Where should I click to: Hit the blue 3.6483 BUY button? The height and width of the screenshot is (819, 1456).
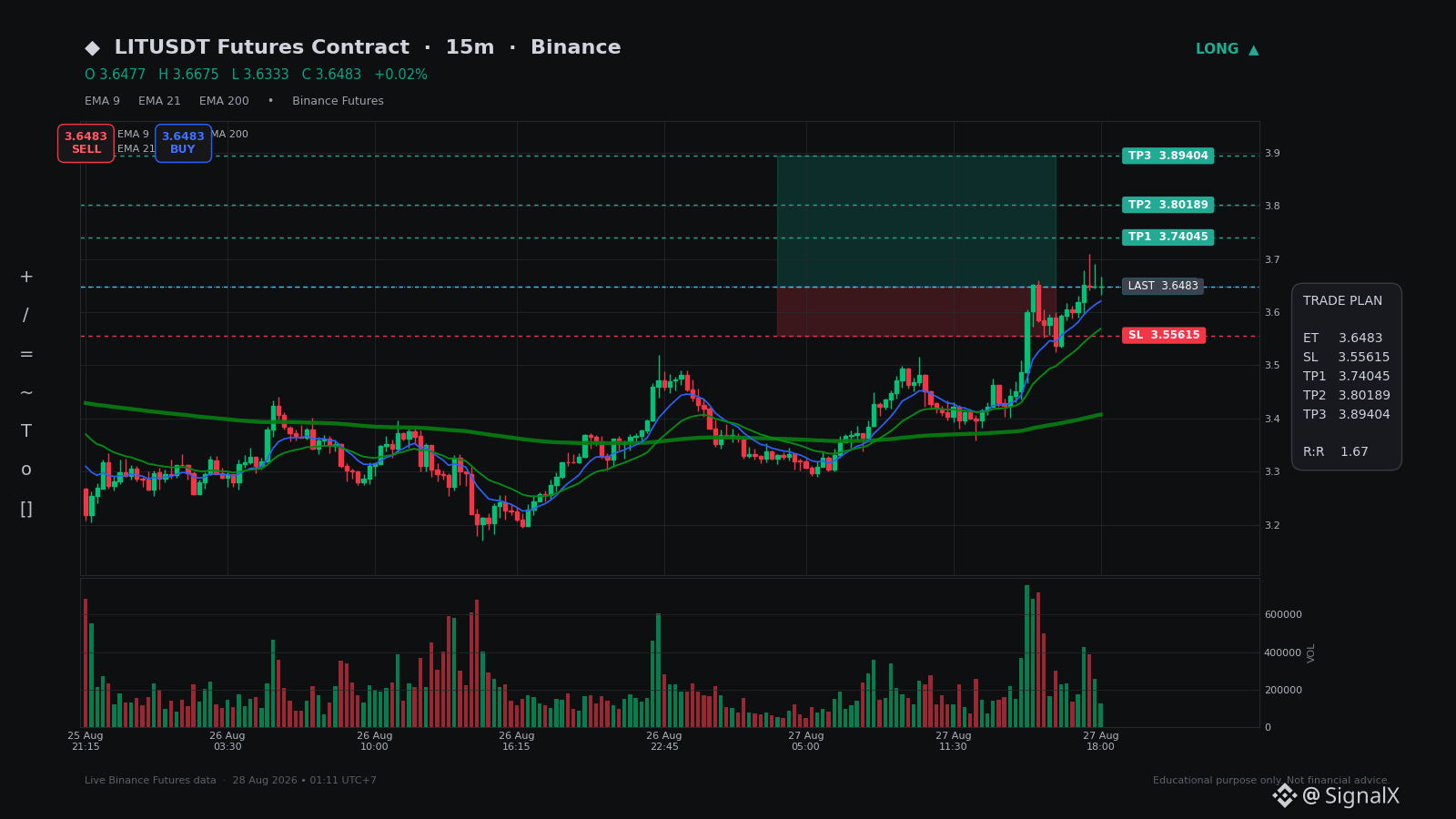click(183, 143)
